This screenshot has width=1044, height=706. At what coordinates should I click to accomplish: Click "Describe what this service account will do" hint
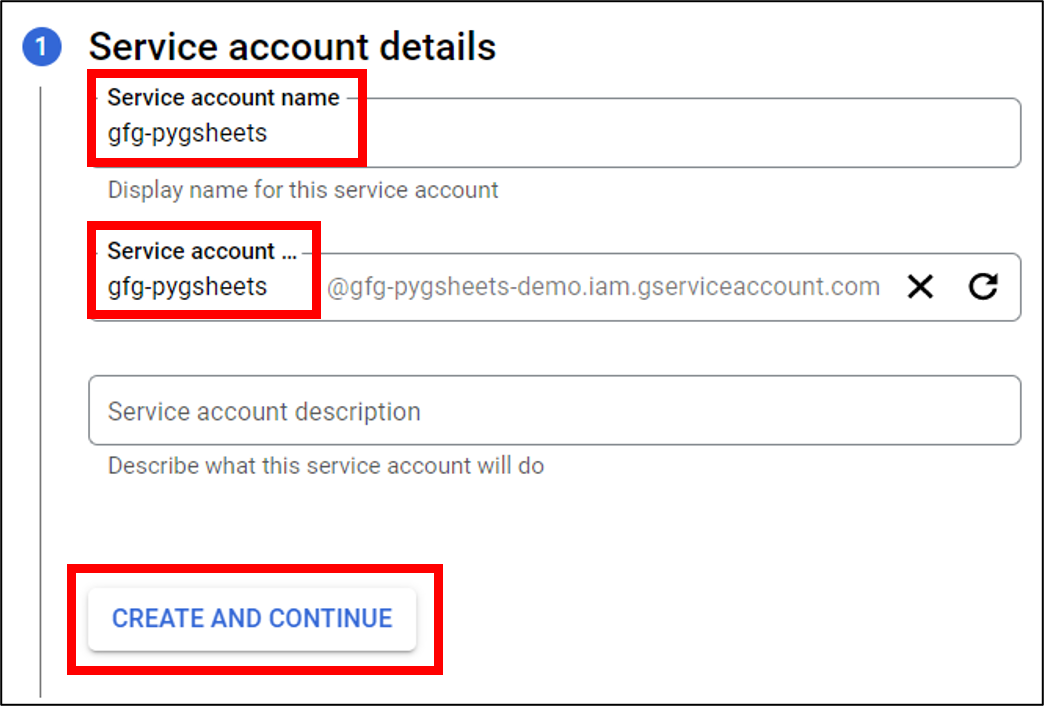click(325, 466)
